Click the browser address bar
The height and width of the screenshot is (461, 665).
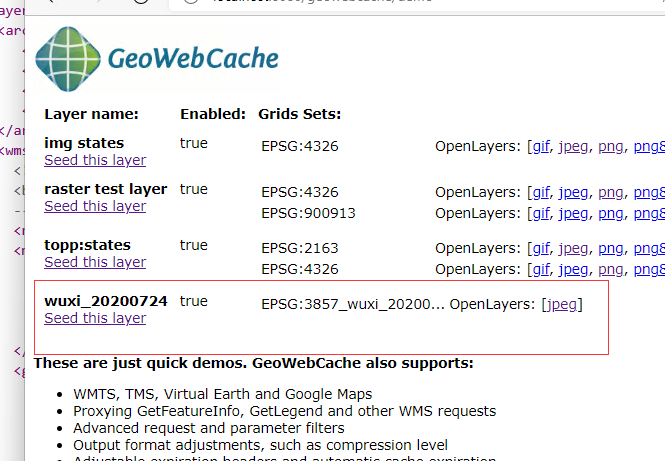pyautogui.click(x=400, y=4)
